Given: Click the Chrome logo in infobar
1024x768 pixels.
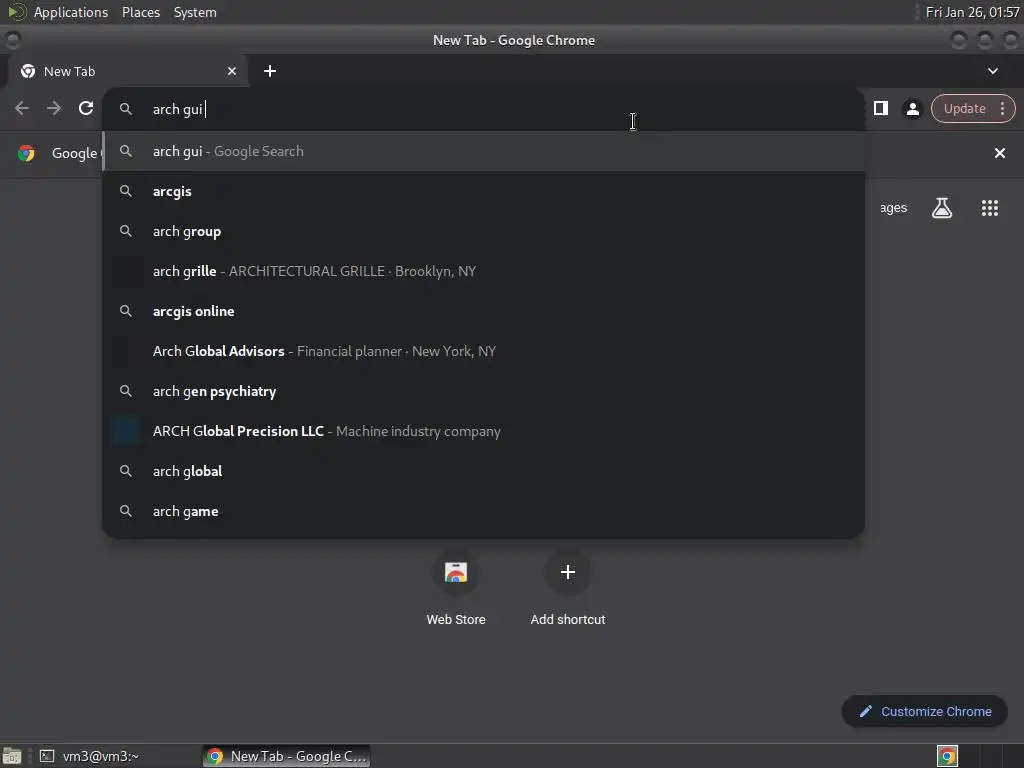Looking at the screenshot, I should 26,153.
